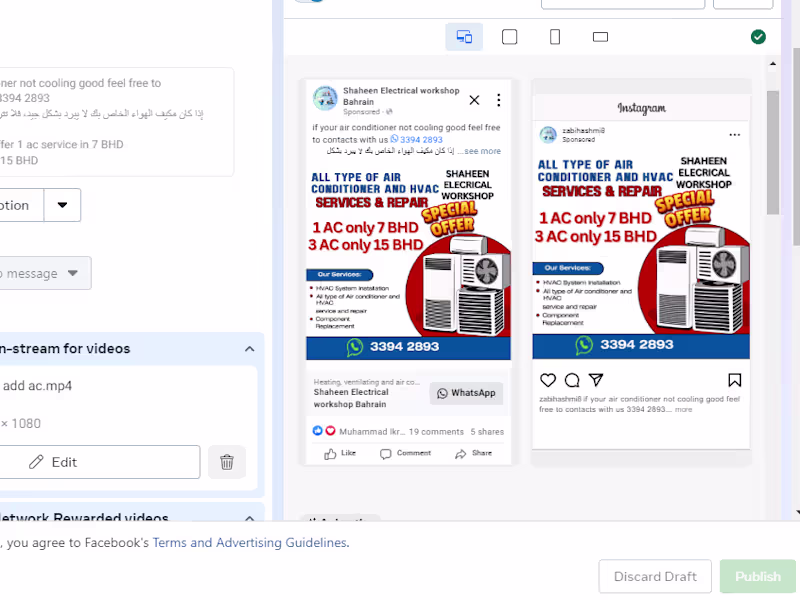Click the 3394 2893 WhatsApp number link
The image size is (800, 600).
(x=417, y=139)
